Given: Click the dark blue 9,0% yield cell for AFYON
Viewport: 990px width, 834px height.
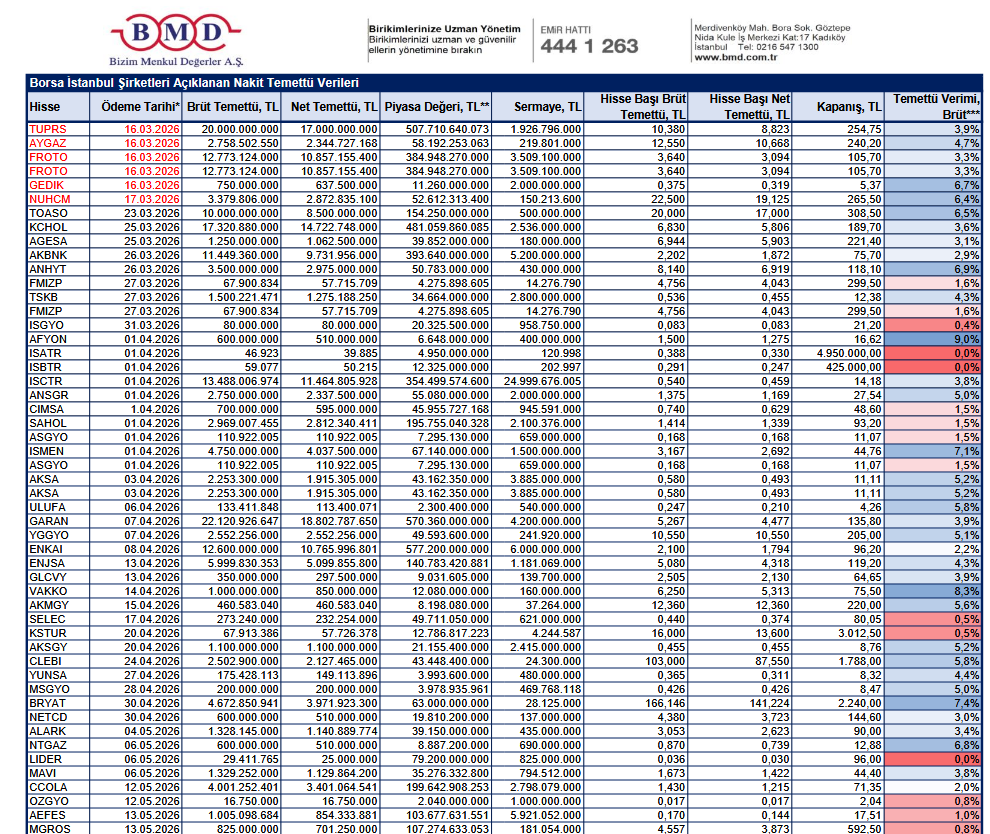Looking at the screenshot, I should (x=934, y=339).
